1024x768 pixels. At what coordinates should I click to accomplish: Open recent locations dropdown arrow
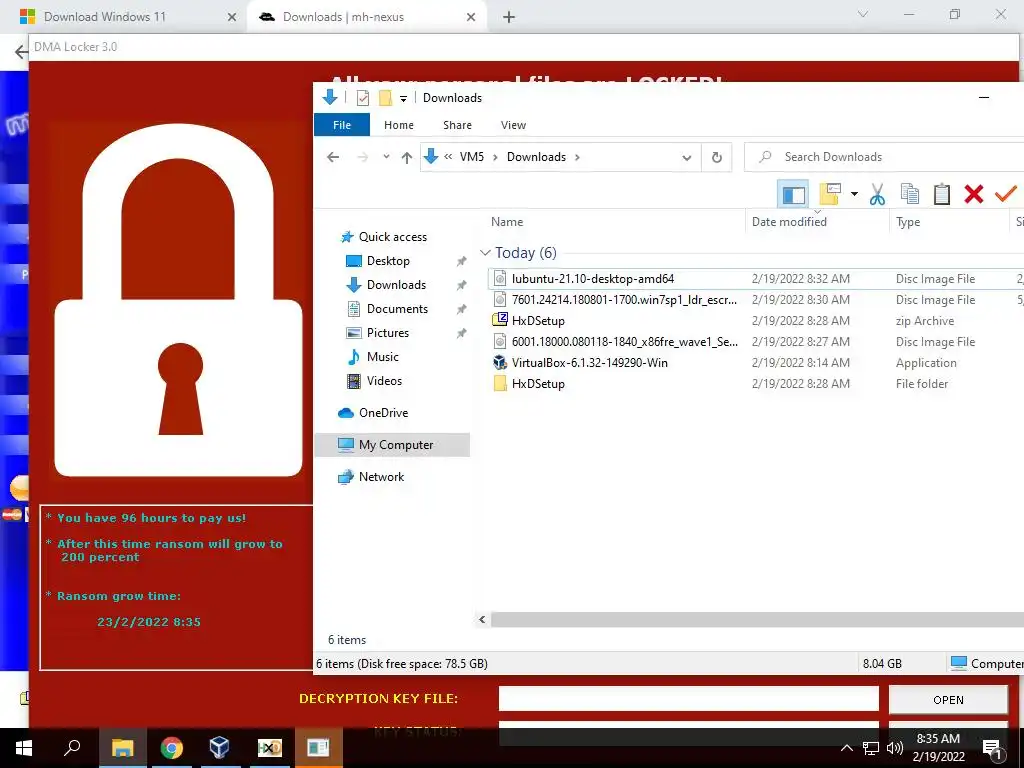pos(386,157)
